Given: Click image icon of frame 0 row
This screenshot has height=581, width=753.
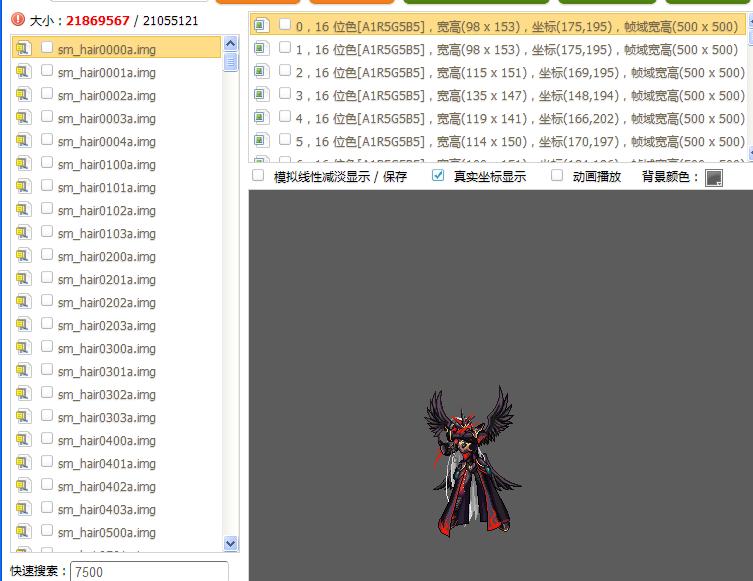Looking at the screenshot, I should (x=261, y=24).
